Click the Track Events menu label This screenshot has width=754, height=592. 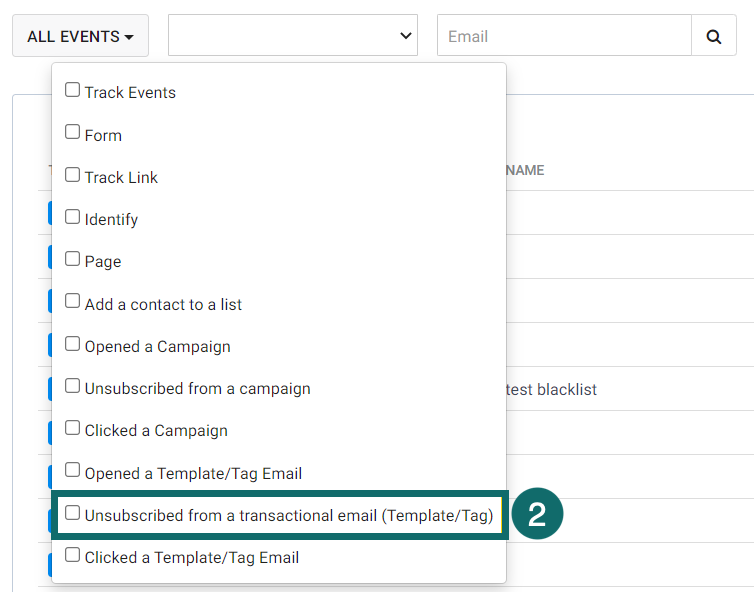pos(130,93)
